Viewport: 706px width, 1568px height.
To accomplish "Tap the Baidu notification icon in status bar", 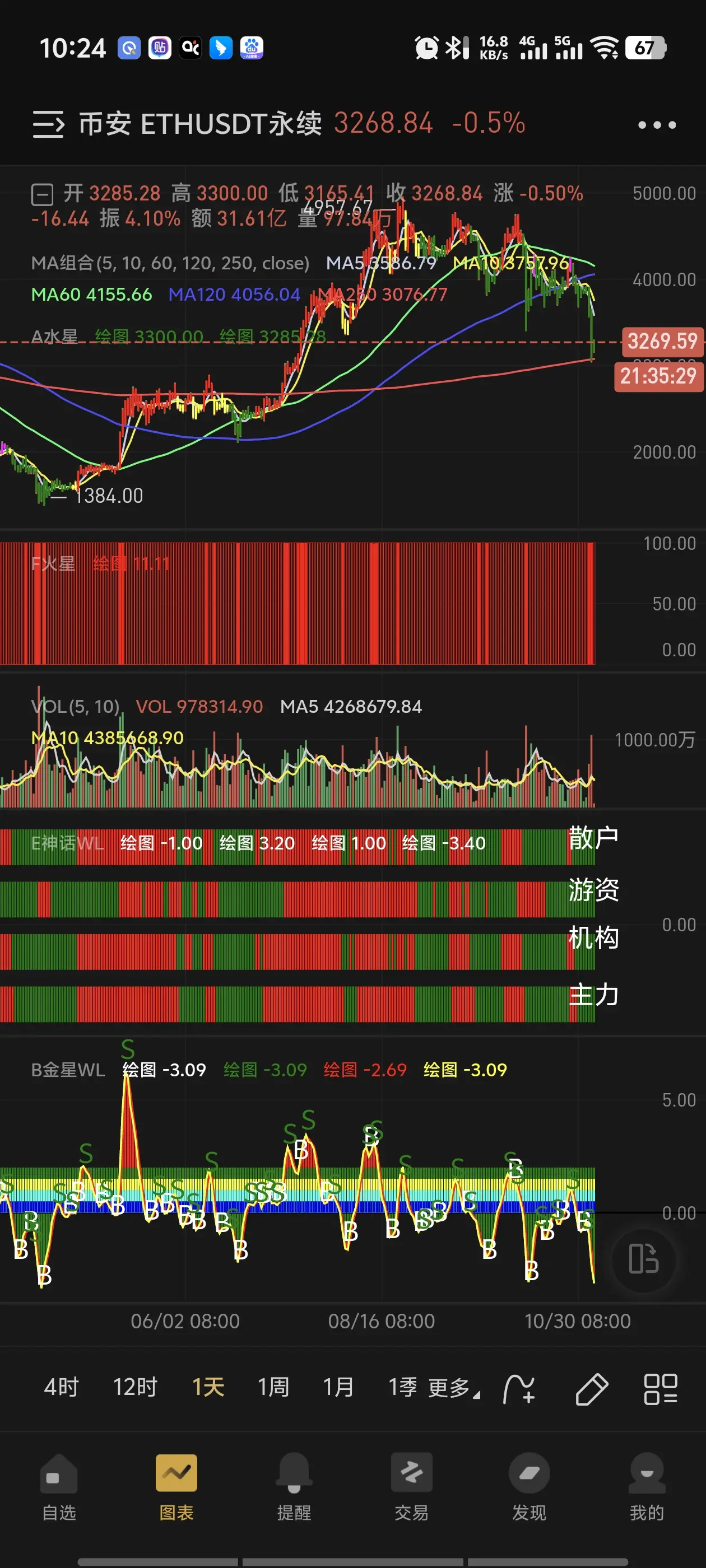I will click(x=252, y=48).
